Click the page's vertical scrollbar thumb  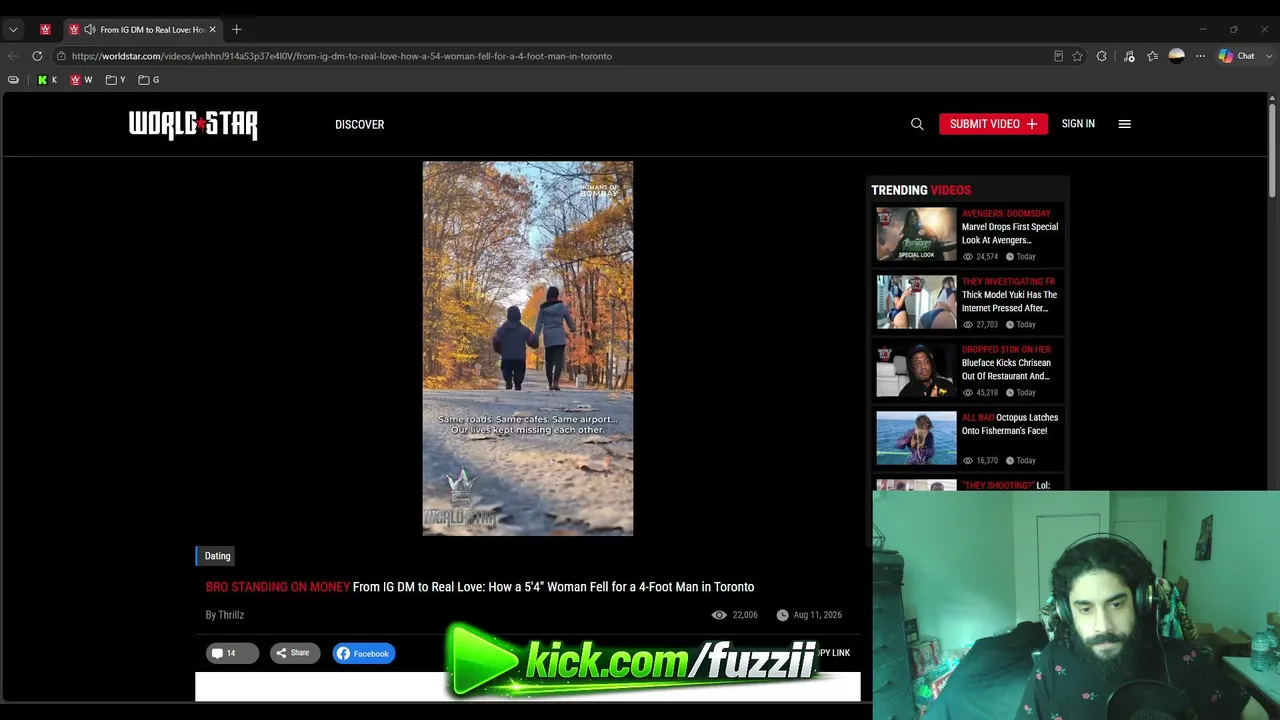[1272, 150]
